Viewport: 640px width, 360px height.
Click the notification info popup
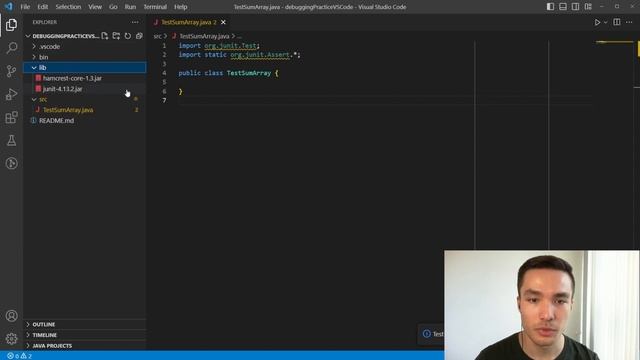[x=432, y=334]
